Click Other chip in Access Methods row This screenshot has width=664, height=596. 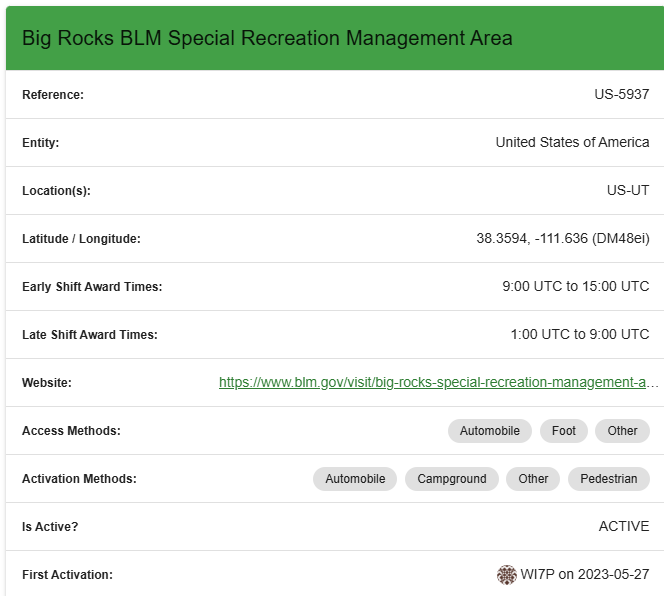[622, 431]
